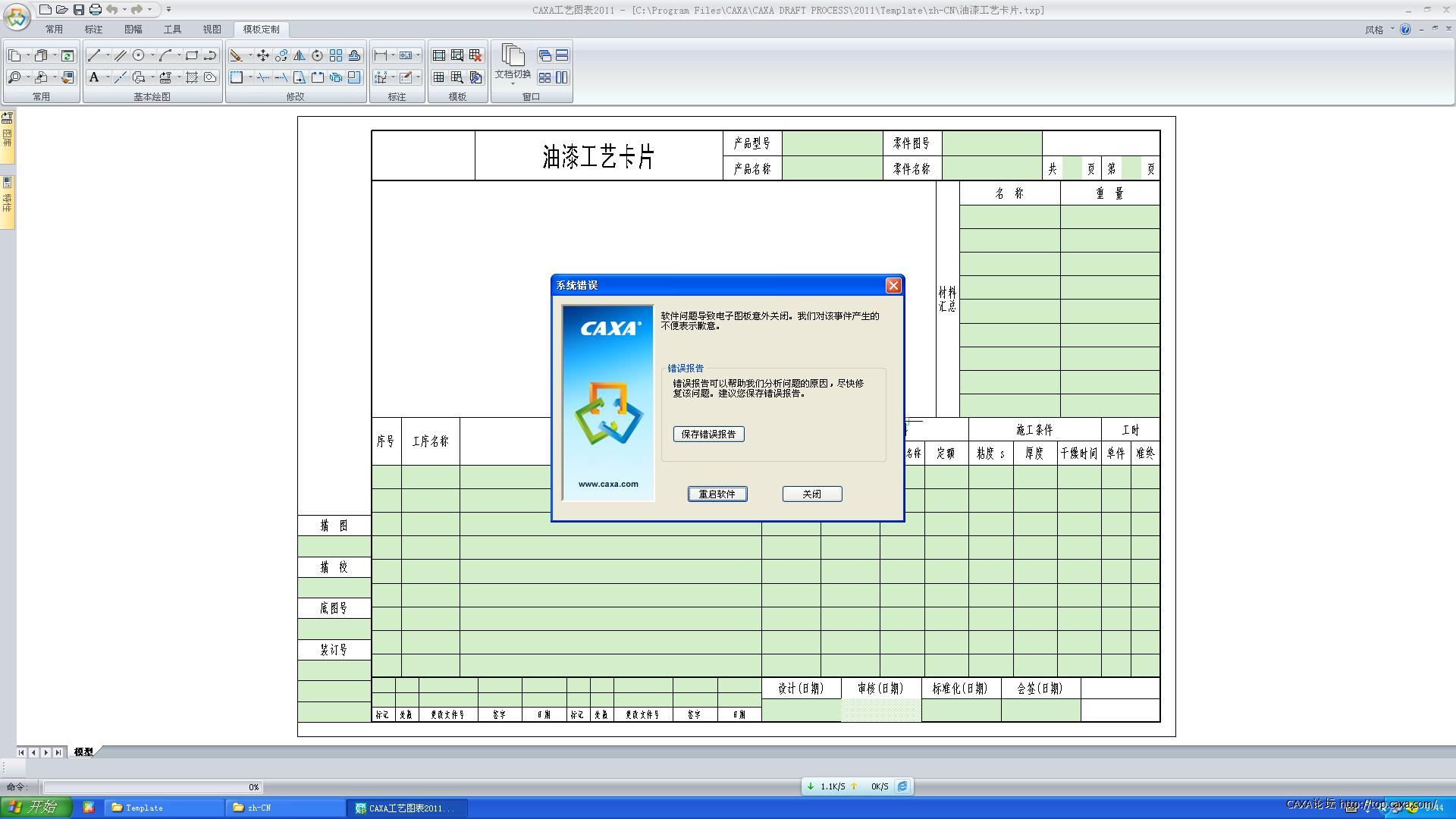The width and height of the screenshot is (1456, 819).
Task: Select the Text tool icon
Action: tap(94, 77)
